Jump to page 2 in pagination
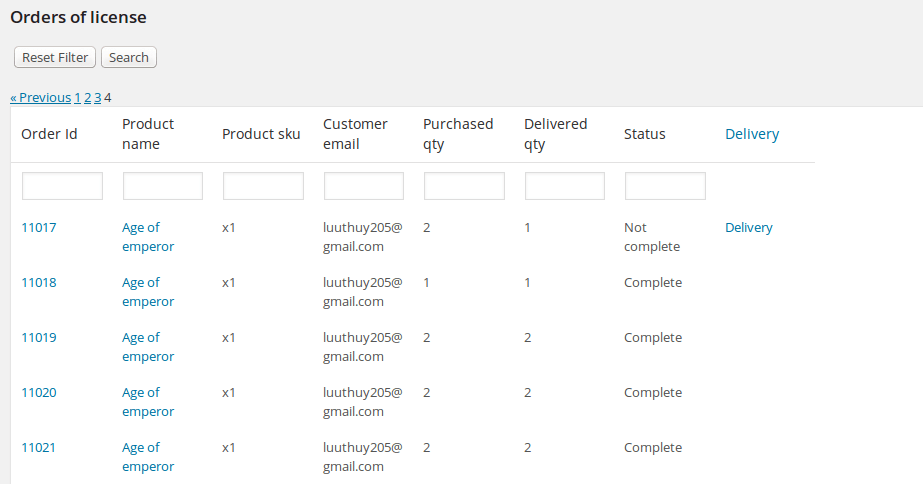923x484 pixels. pos(88,98)
